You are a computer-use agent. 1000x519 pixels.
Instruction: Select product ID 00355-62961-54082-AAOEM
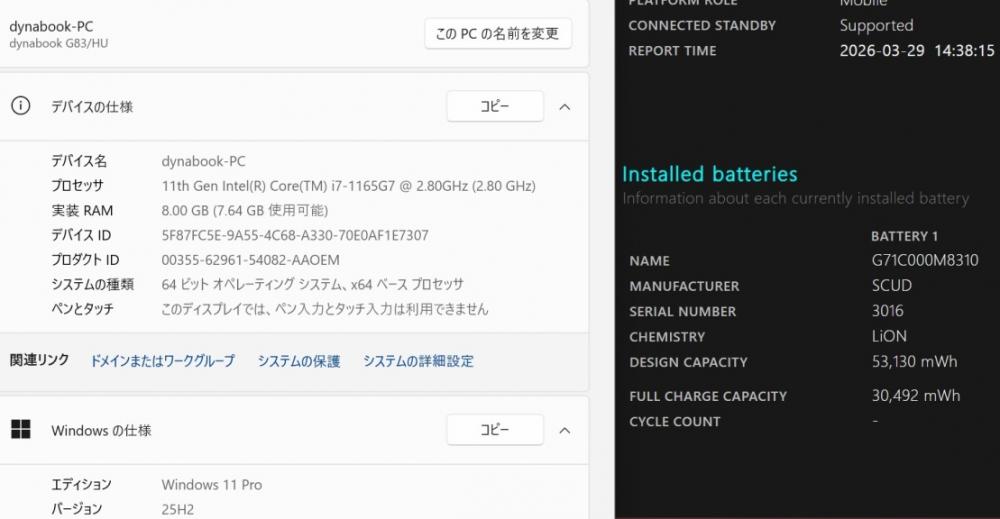click(x=250, y=260)
